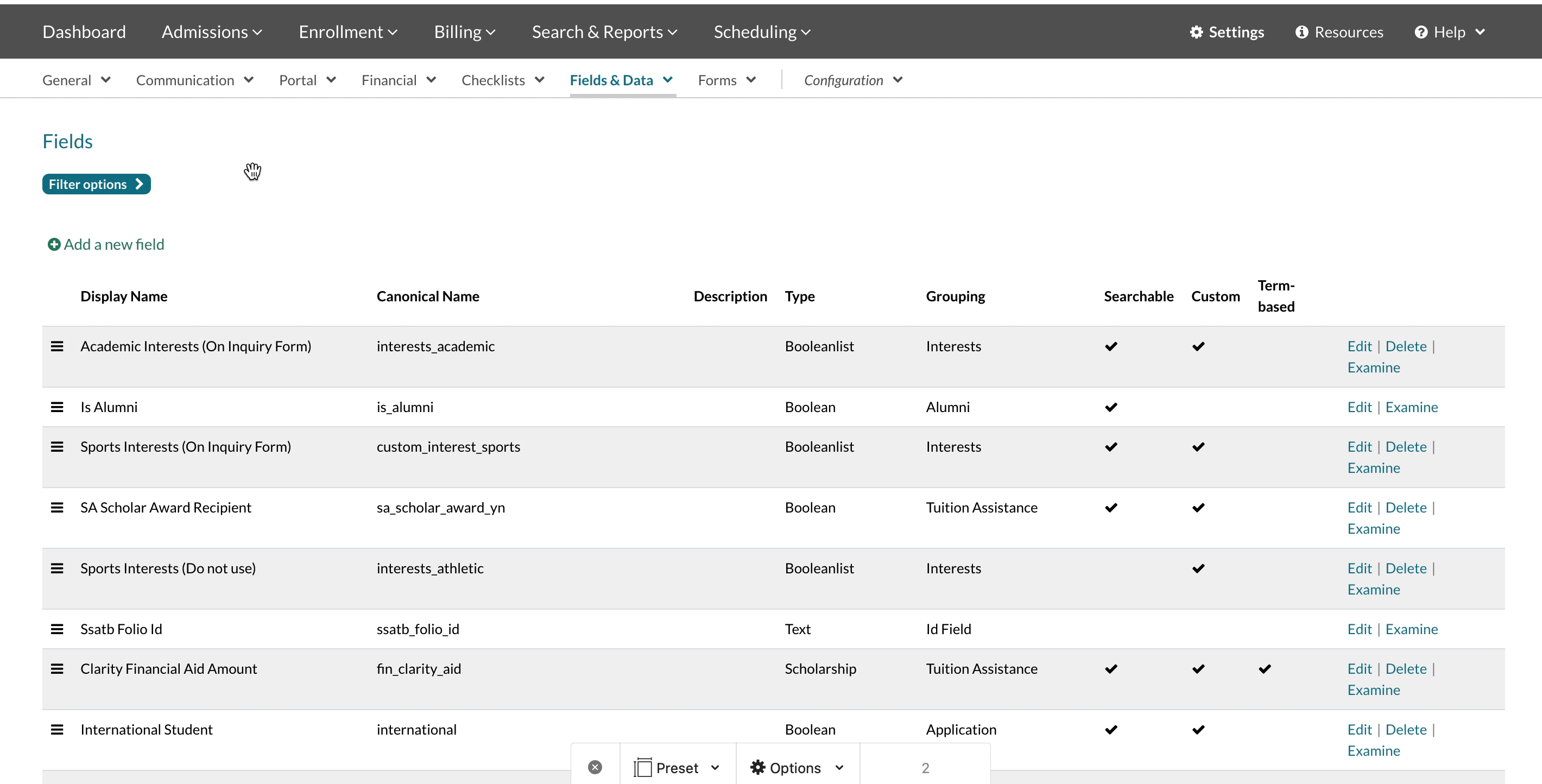The image size is (1542, 784).
Task: Go to the Dashboard menu item
Action: click(x=84, y=33)
